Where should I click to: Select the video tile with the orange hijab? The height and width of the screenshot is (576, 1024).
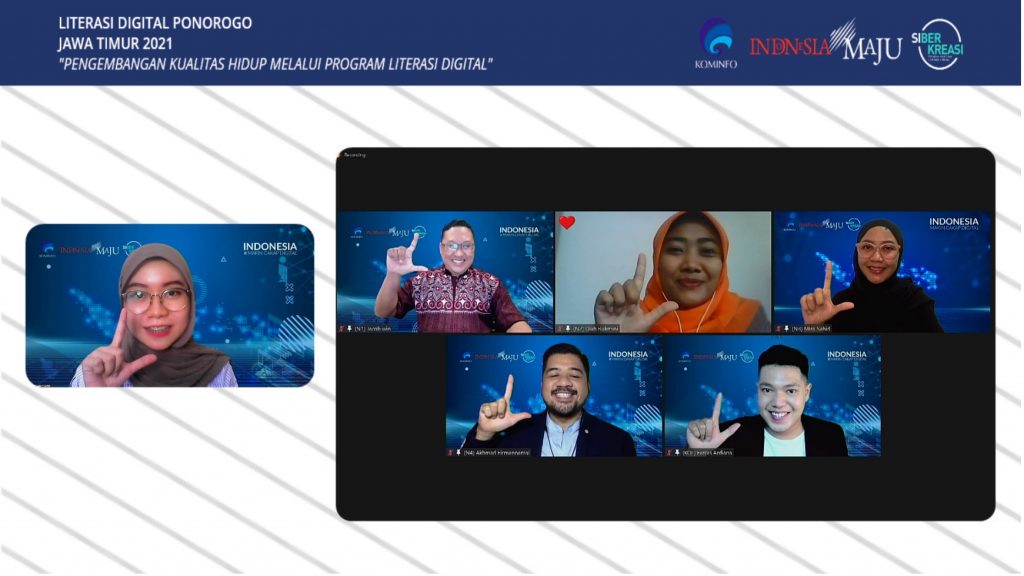(x=663, y=271)
